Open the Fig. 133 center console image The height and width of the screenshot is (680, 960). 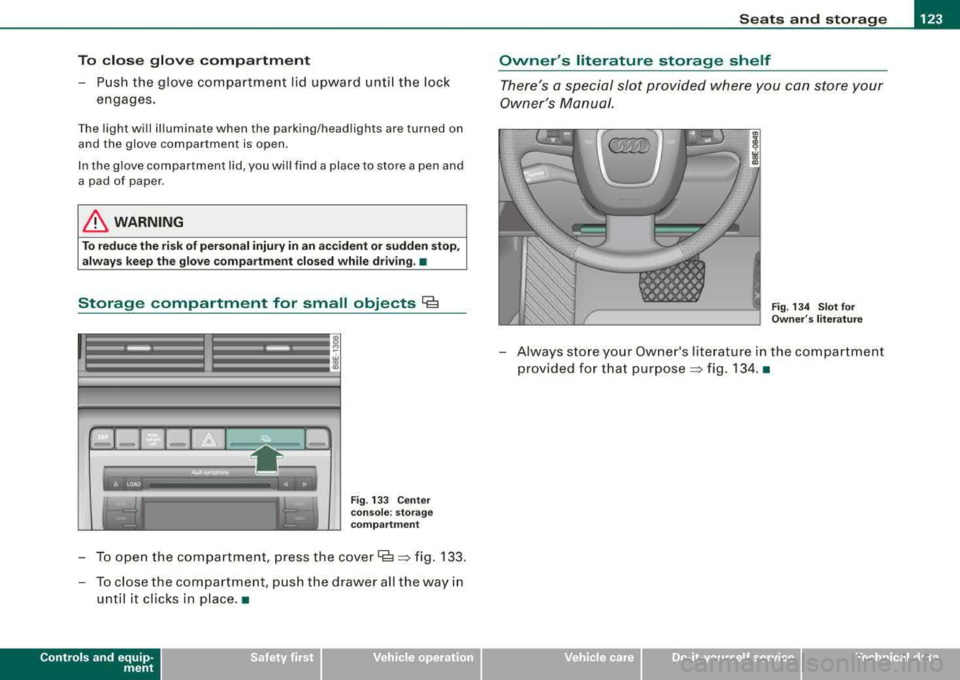click(209, 432)
